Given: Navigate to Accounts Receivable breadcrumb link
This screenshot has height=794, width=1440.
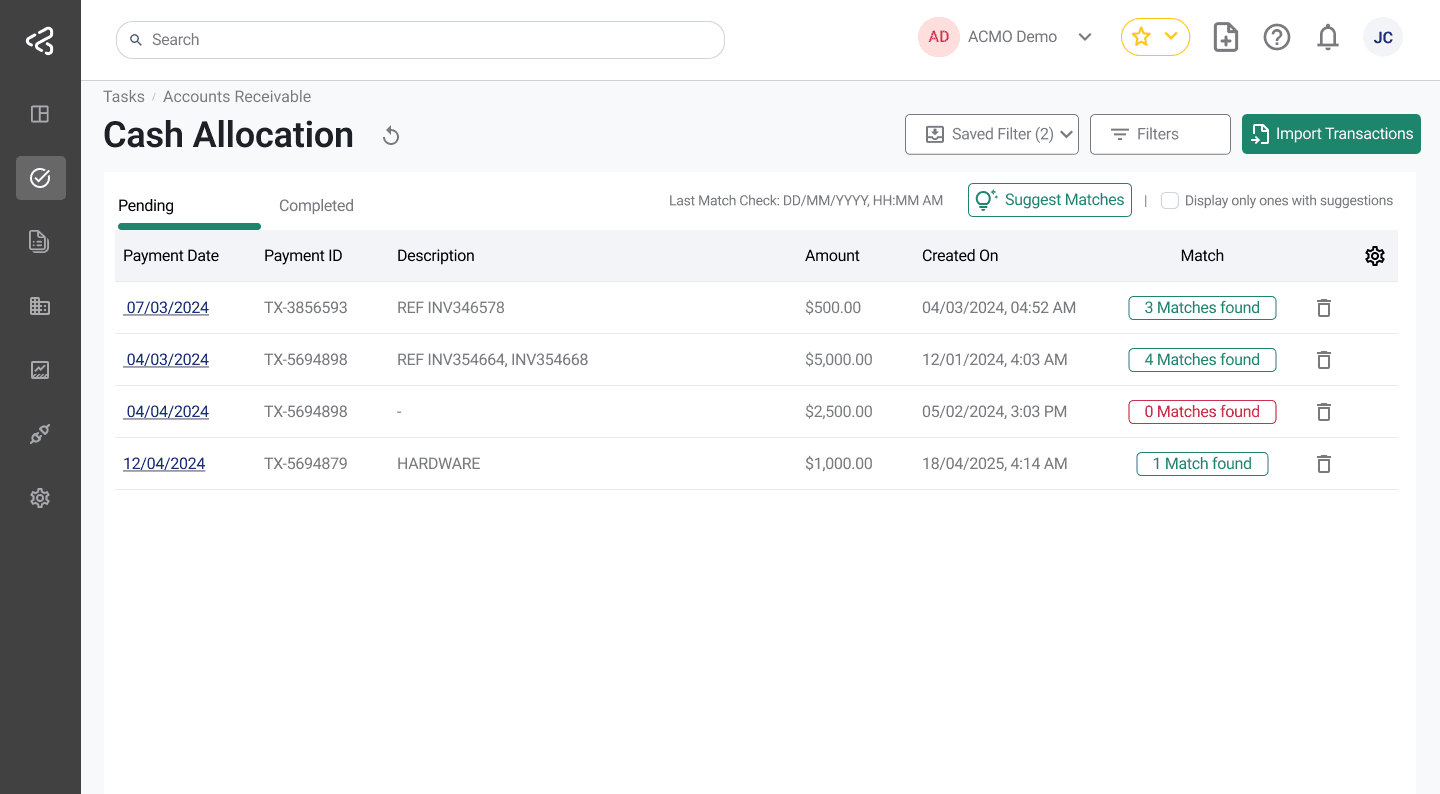Looking at the screenshot, I should click(237, 96).
